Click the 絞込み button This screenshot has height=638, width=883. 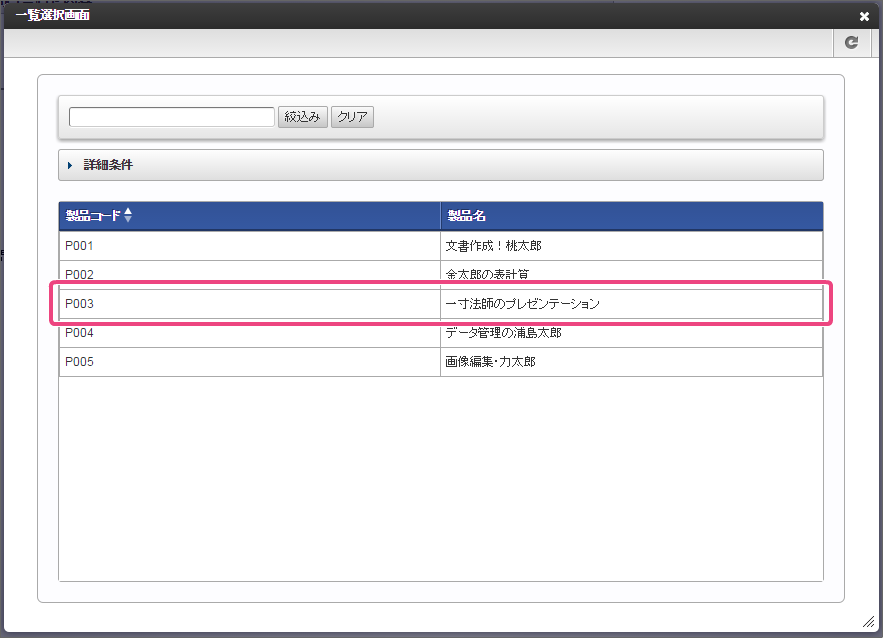(302, 117)
